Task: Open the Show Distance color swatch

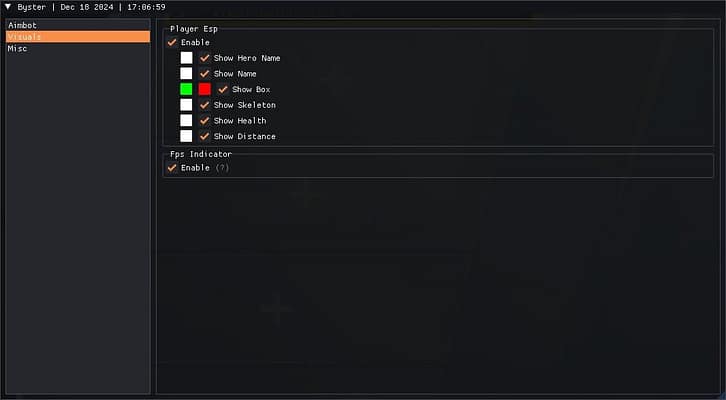Action: pos(186,136)
